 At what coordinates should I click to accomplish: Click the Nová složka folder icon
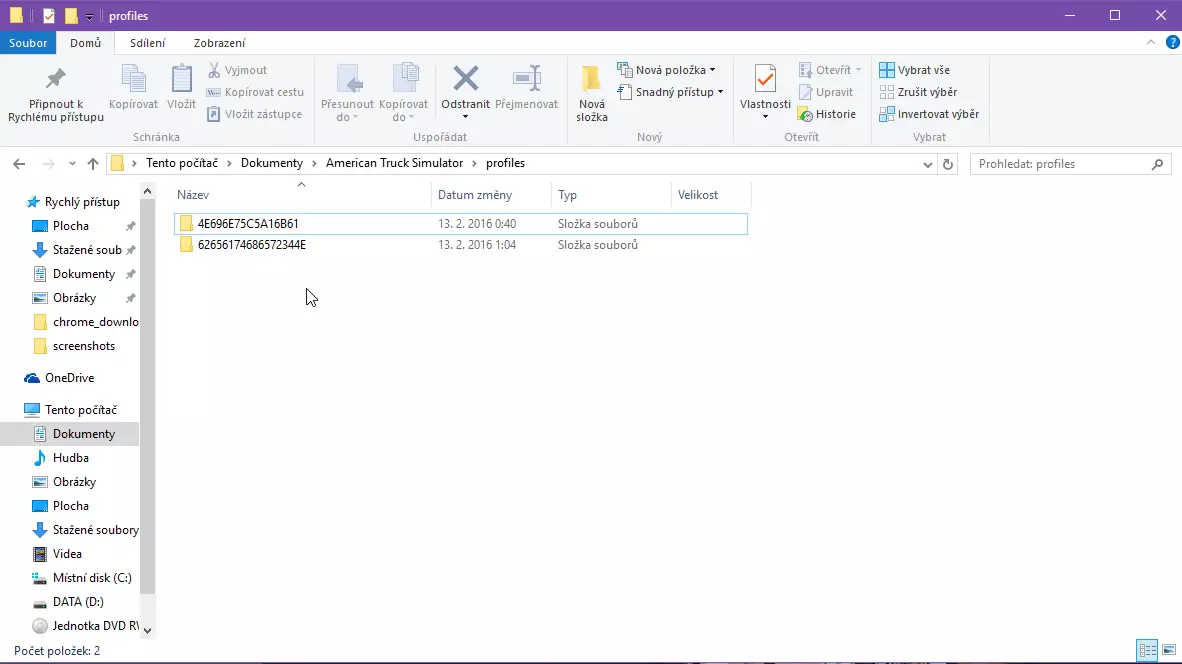591,80
